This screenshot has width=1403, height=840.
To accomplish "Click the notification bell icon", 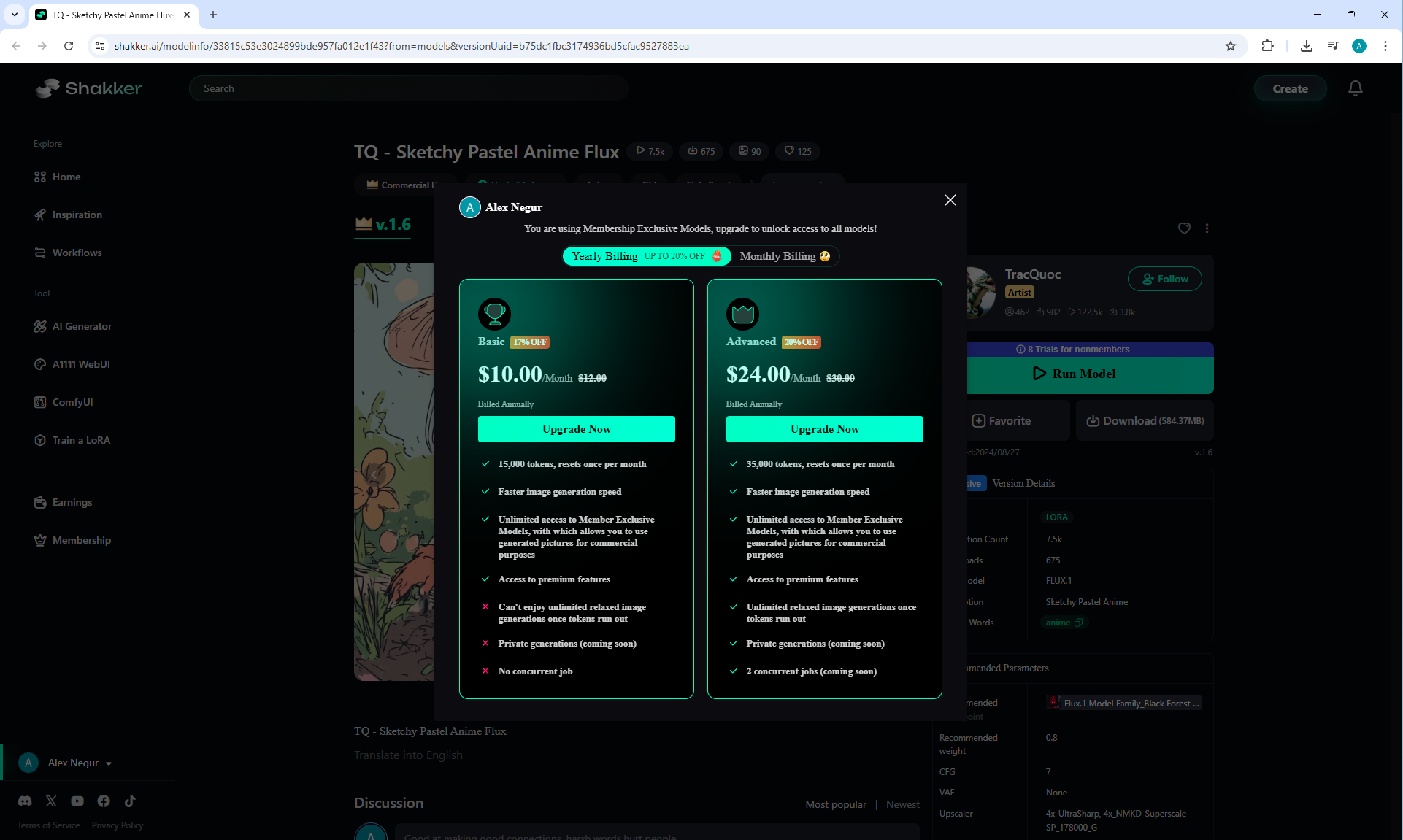I will 1355,88.
